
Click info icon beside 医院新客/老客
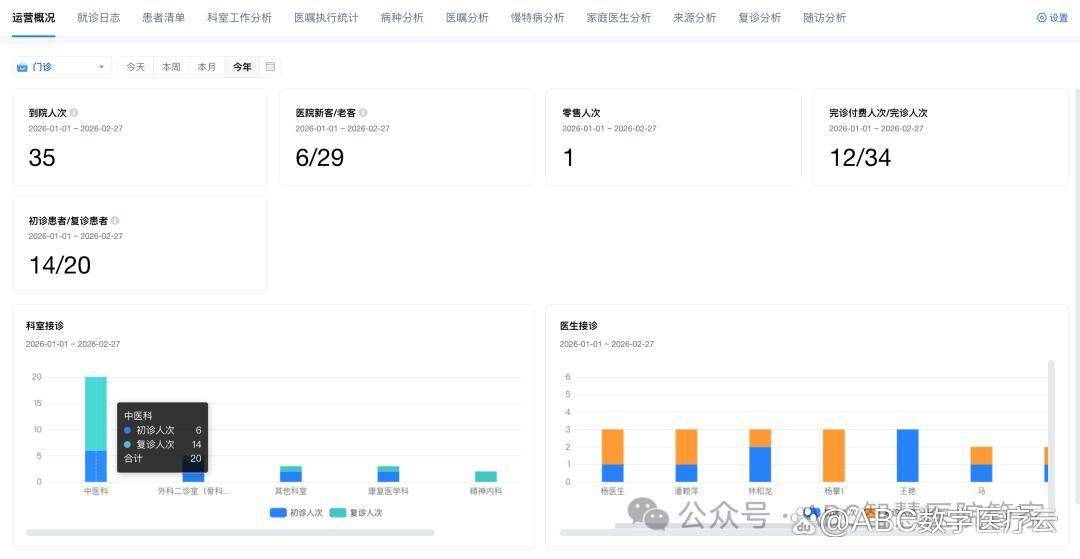click(x=363, y=113)
